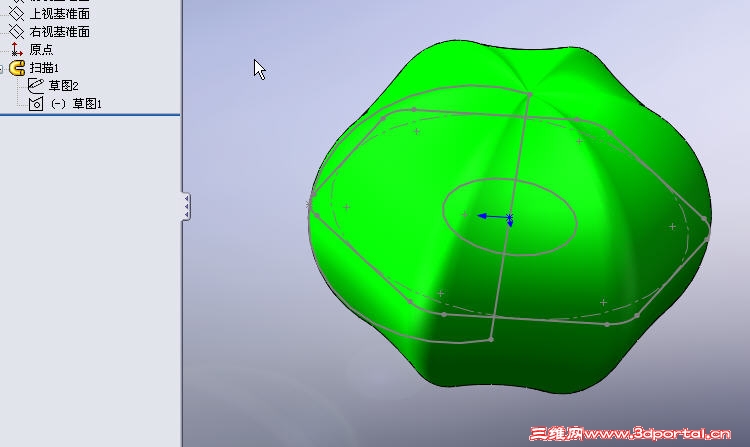Select the 原点 tree label
The width and height of the screenshot is (750, 447).
point(41,50)
